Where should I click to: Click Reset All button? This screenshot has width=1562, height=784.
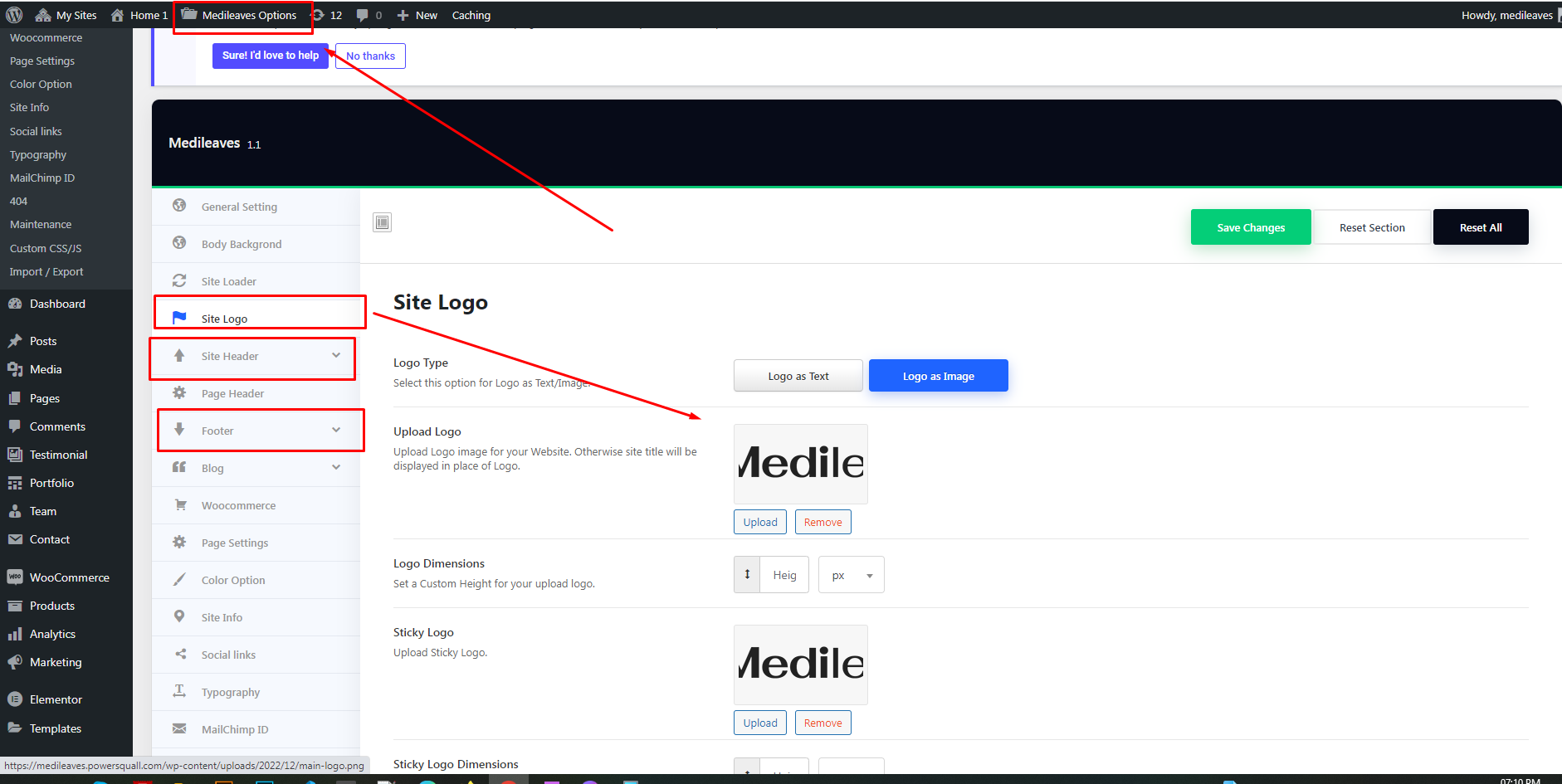(x=1481, y=227)
